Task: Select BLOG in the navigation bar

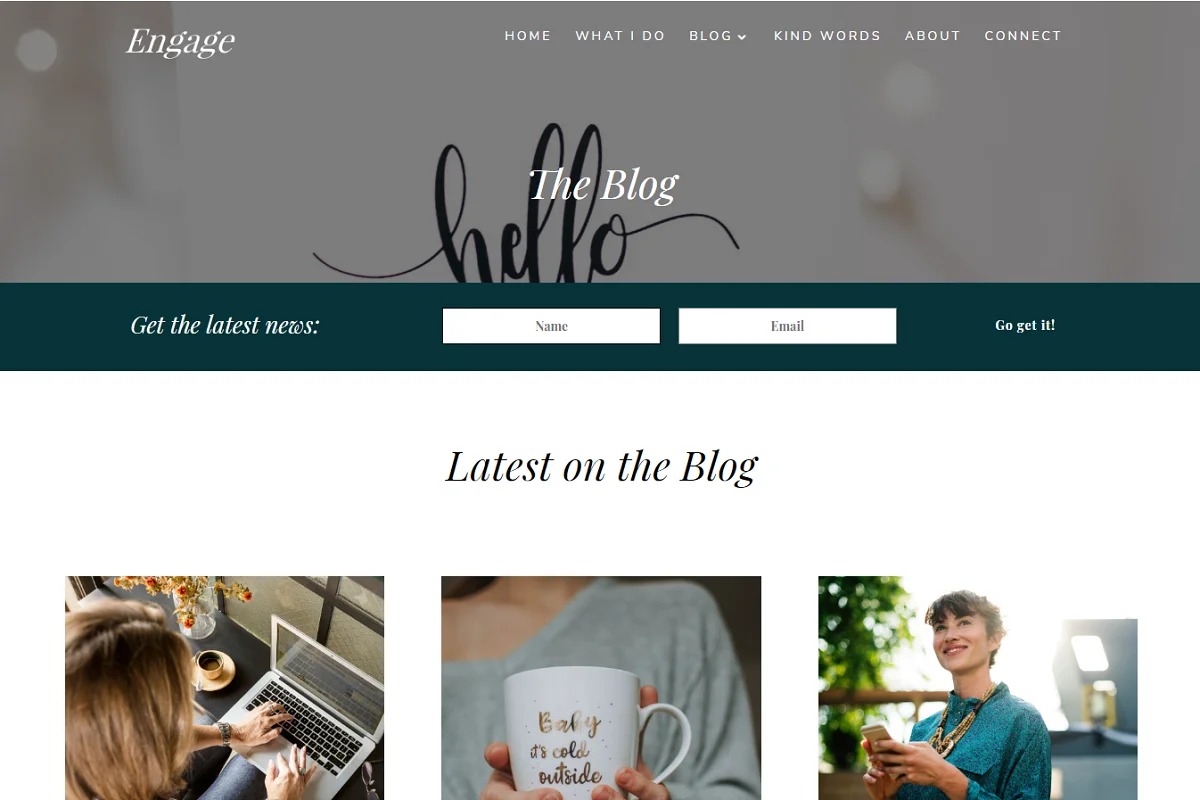Action: click(x=711, y=35)
